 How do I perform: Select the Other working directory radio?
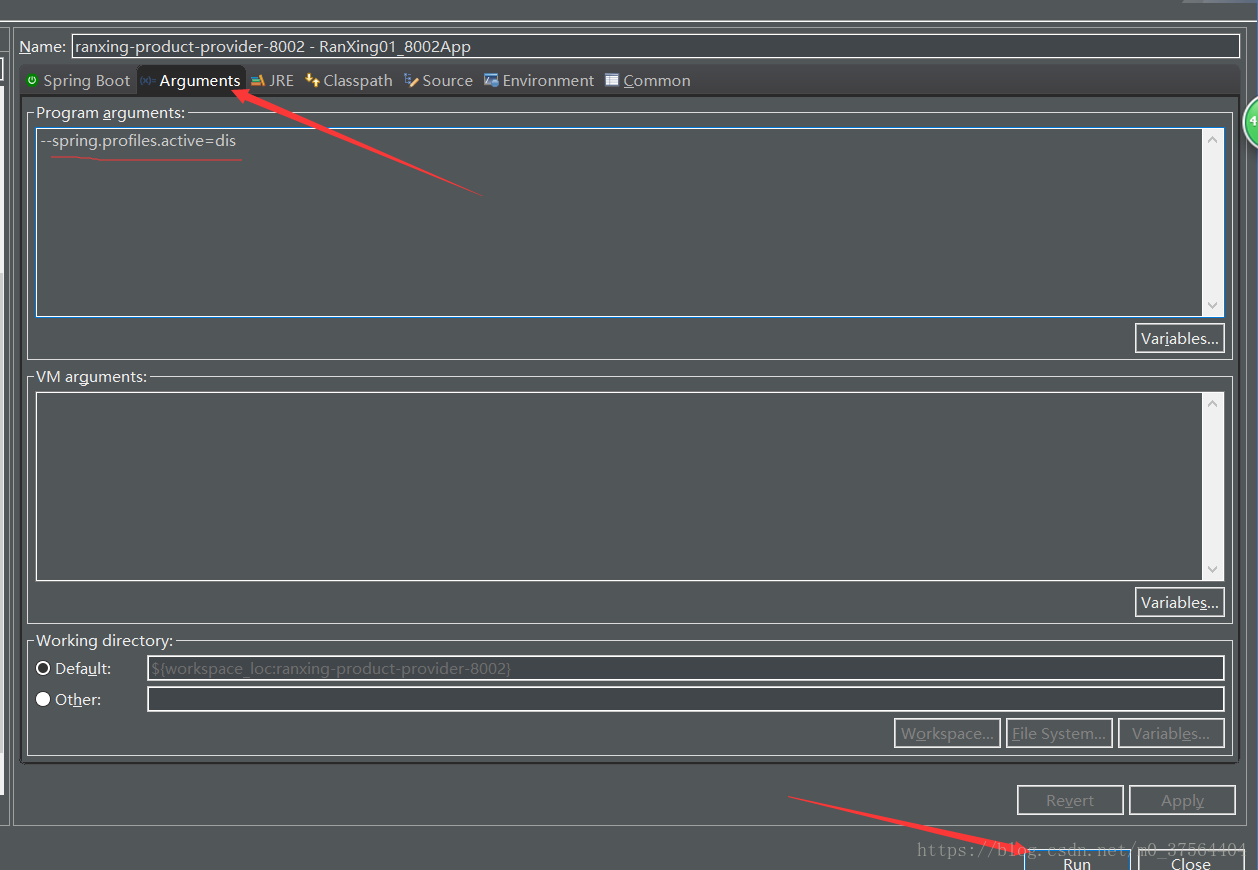pyautogui.click(x=43, y=699)
